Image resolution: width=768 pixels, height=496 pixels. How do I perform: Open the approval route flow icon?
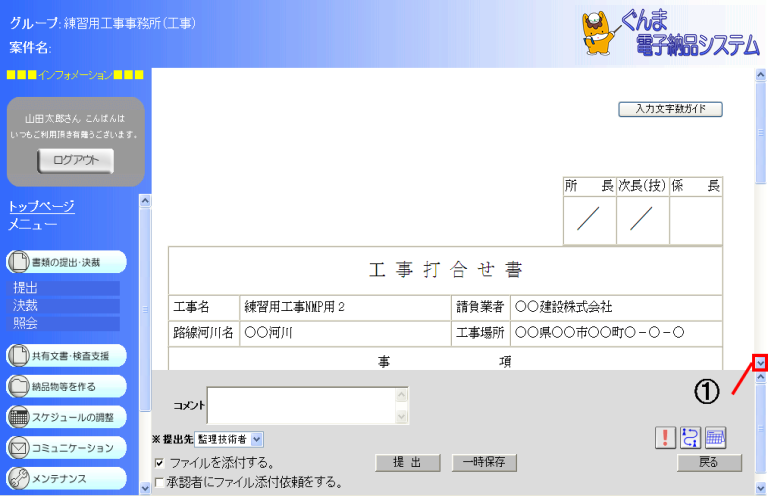690,437
